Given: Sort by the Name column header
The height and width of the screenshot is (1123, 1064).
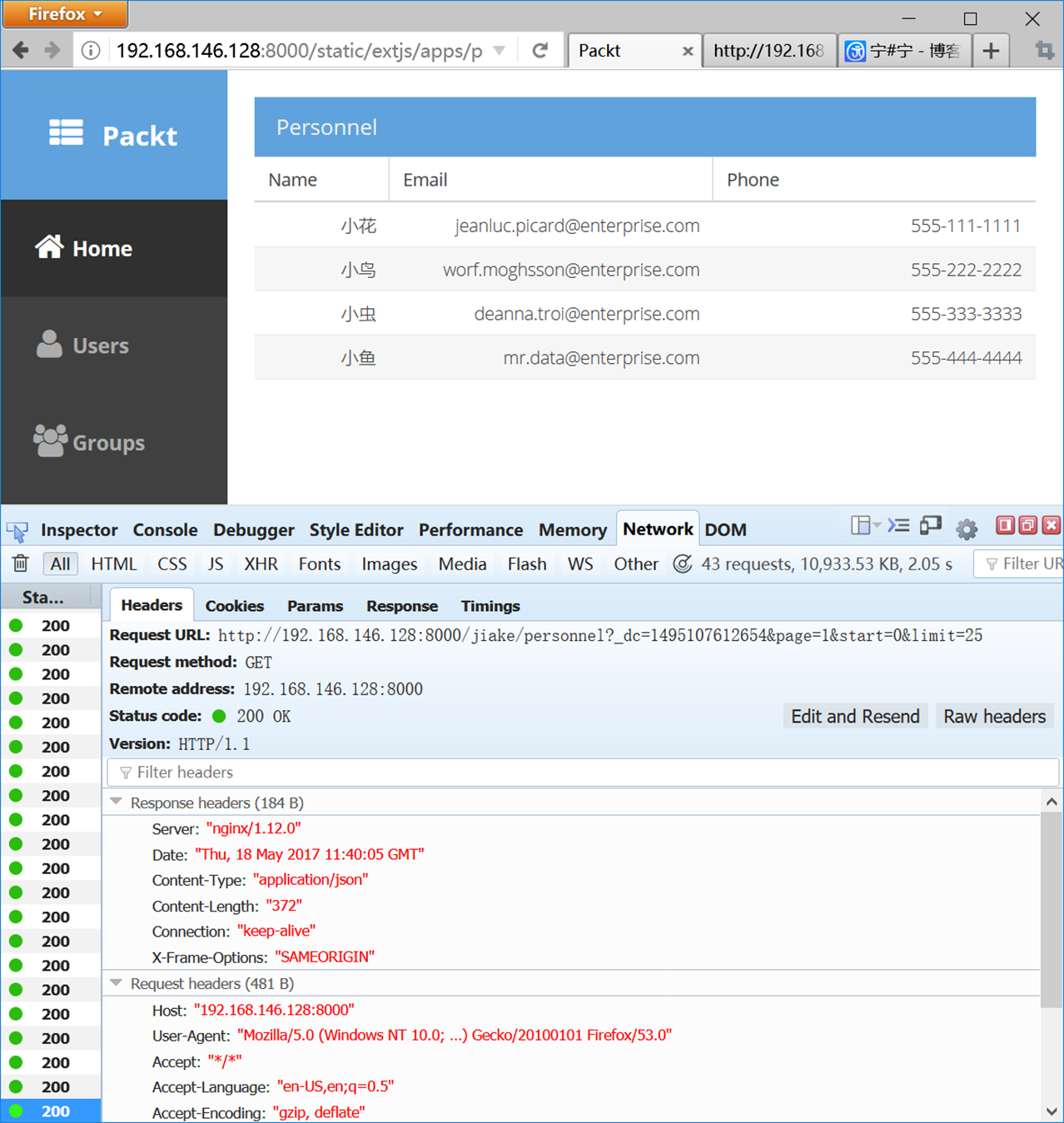Looking at the screenshot, I should 321,180.
